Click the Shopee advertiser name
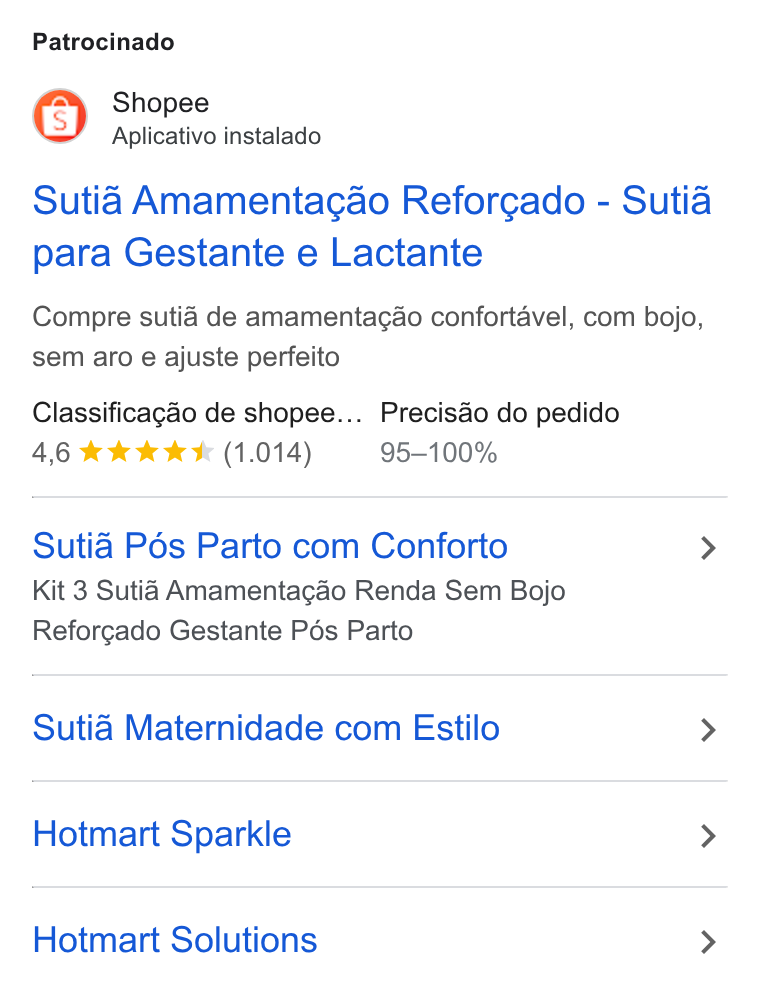This screenshot has width=760, height=992. (161, 103)
